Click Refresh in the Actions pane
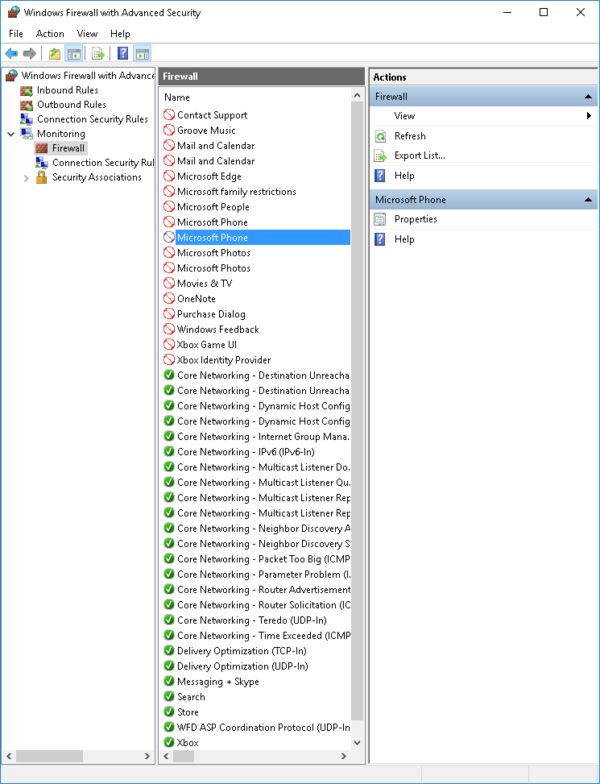The width and height of the screenshot is (600, 784). pos(410,136)
